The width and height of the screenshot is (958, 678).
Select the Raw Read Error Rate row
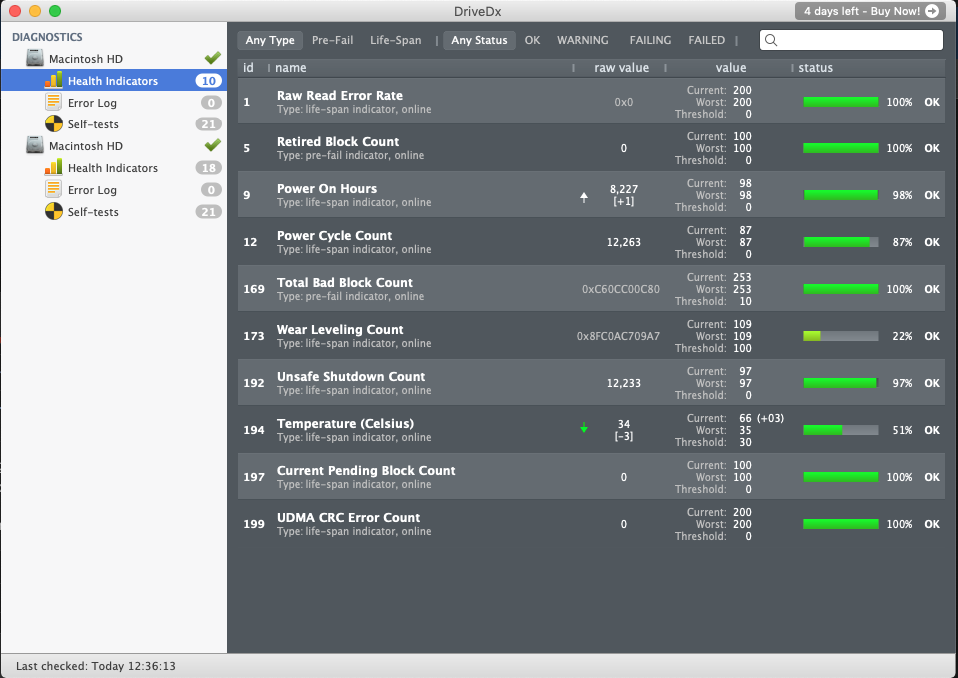click(591, 101)
